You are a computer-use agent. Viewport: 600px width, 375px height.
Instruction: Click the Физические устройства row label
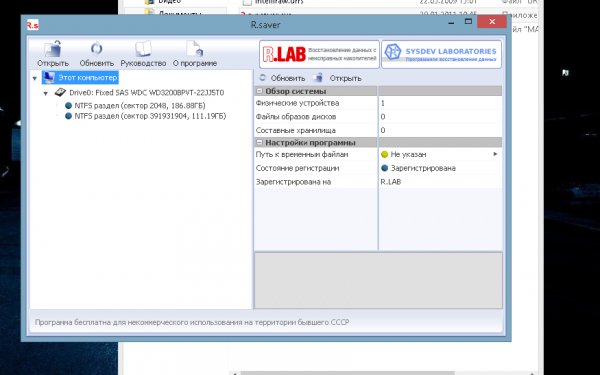pyautogui.click(x=297, y=103)
